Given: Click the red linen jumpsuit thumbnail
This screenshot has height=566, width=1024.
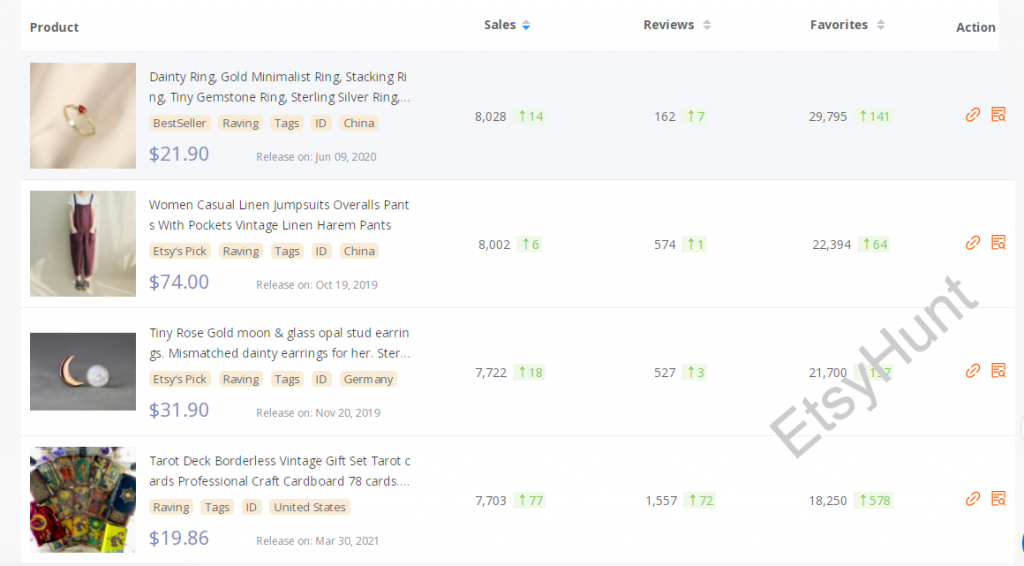Looking at the screenshot, I should (x=83, y=244).
